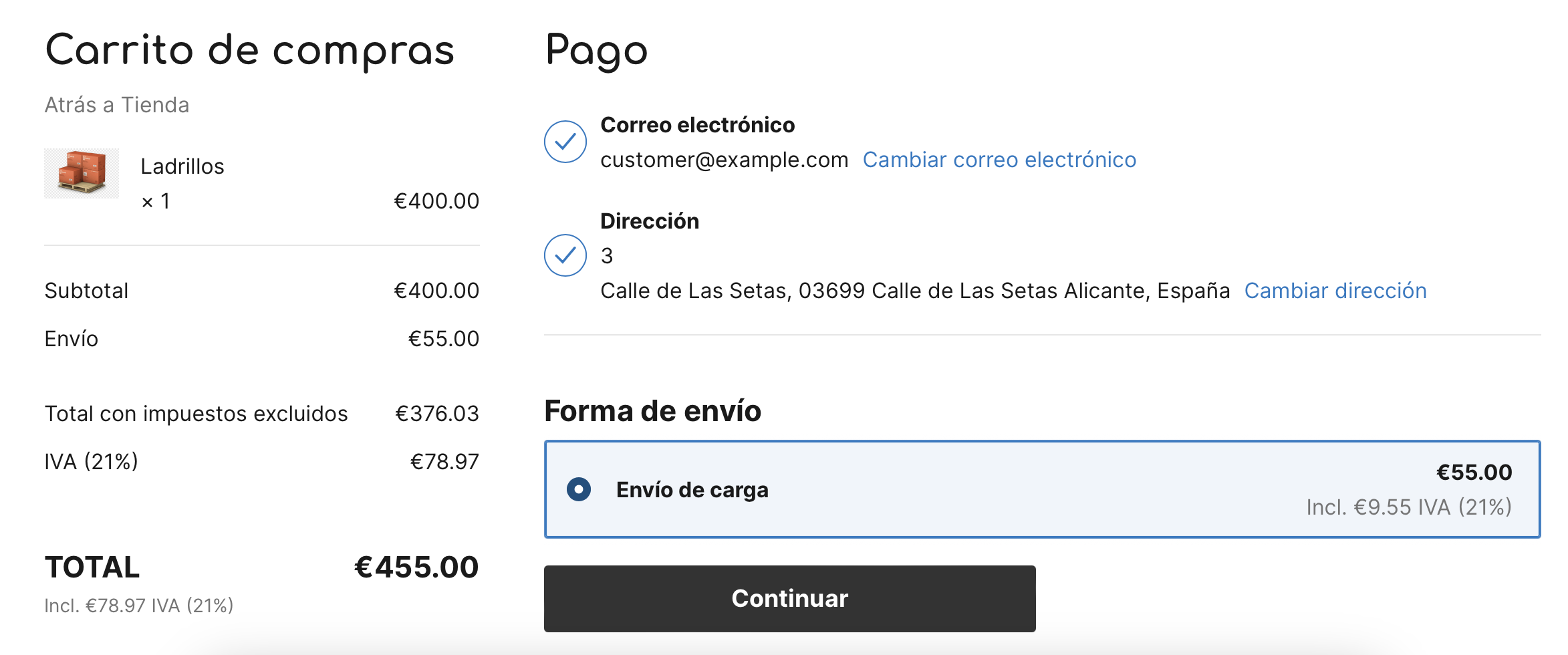Click the IVA (21%) tax row label
This screenshot has width=1568, height=655.
click(x=92, y=462)
